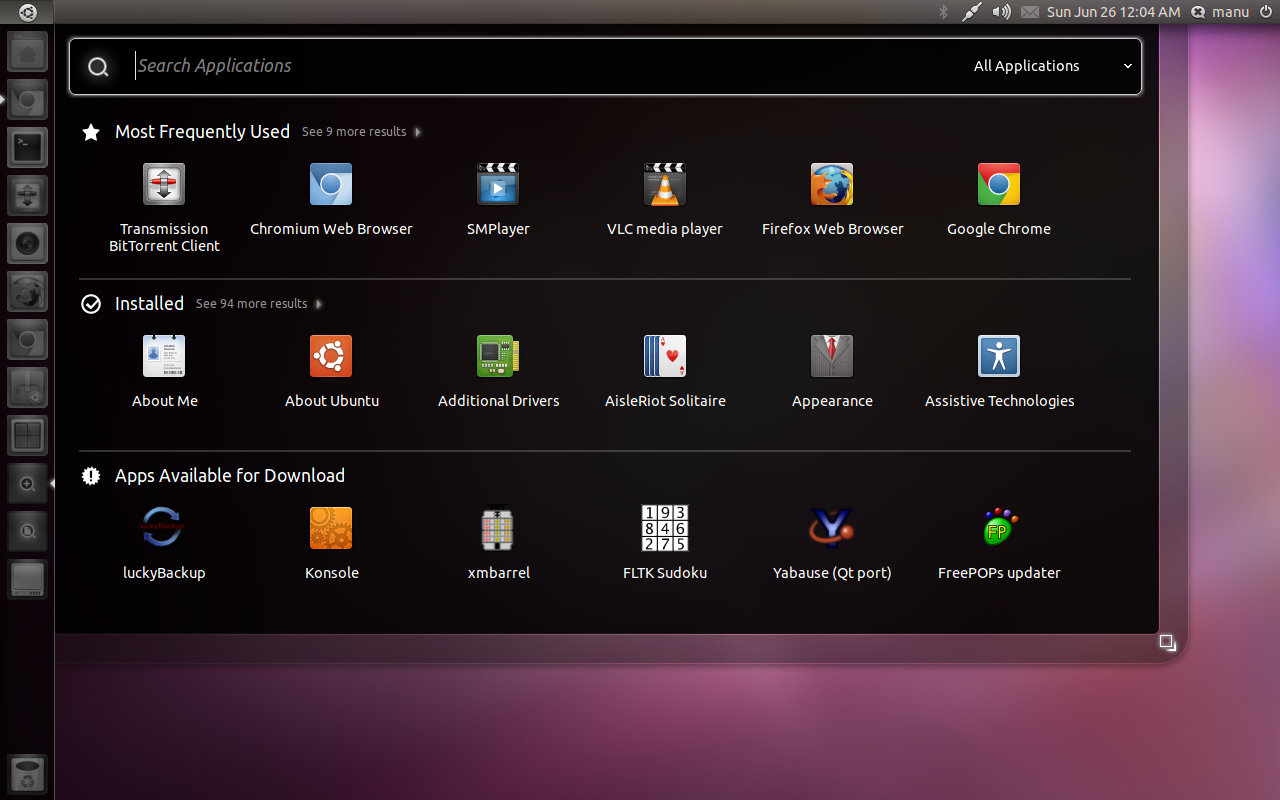Launch SMPlayer from the dash
Screen dimensions: 1280x800
coord(498,200)
